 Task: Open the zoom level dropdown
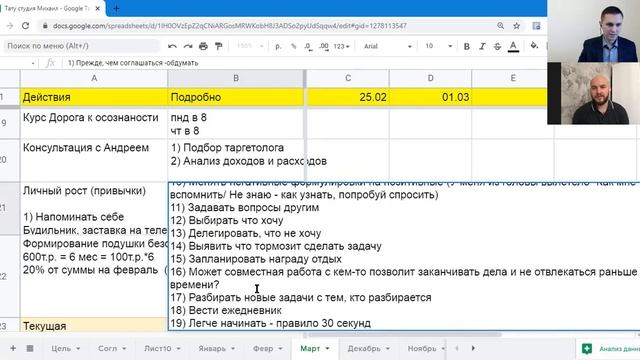pos(250,46)
